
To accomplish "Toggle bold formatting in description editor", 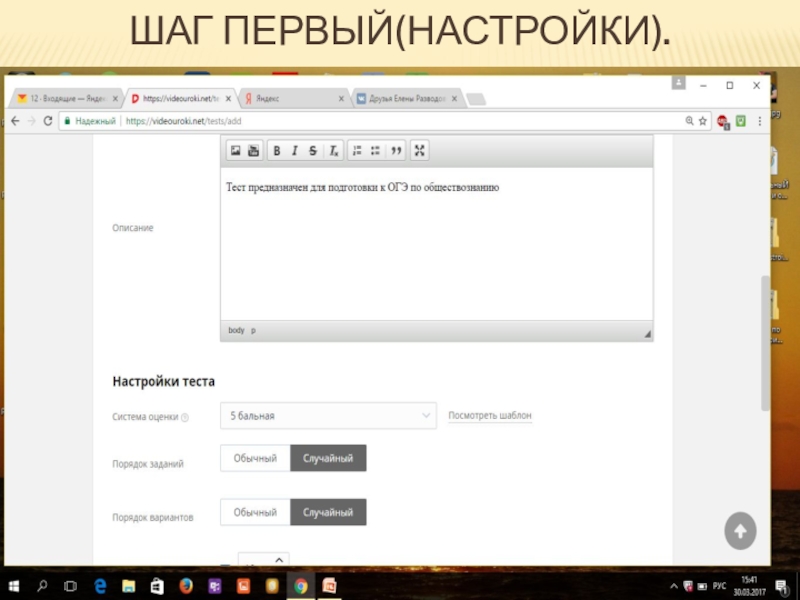I will (277, 151).
